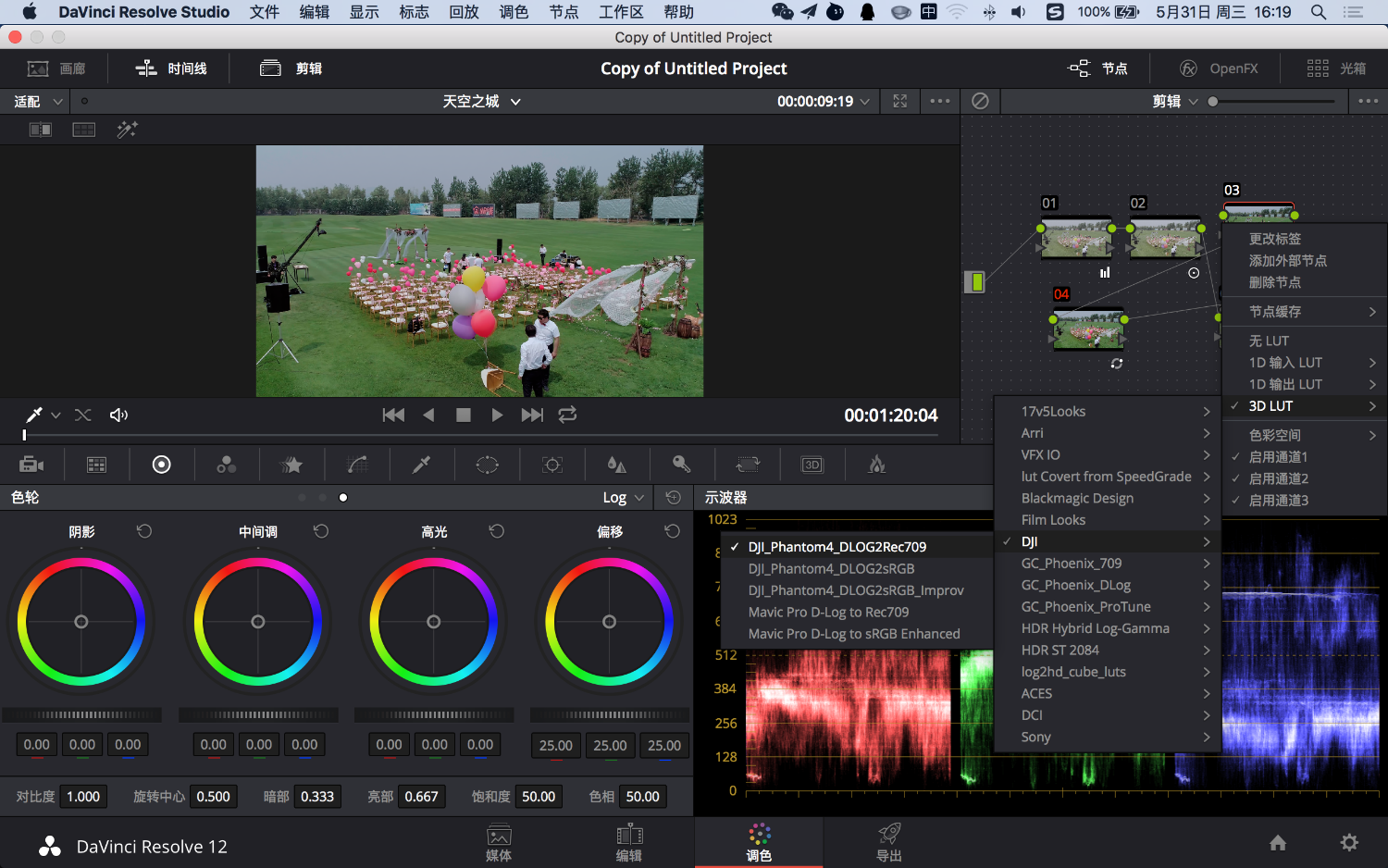This screenshot has width=1388, height=868.
Task: Expand the Arri LUT folder
Action: click(x=1108, y=433)
